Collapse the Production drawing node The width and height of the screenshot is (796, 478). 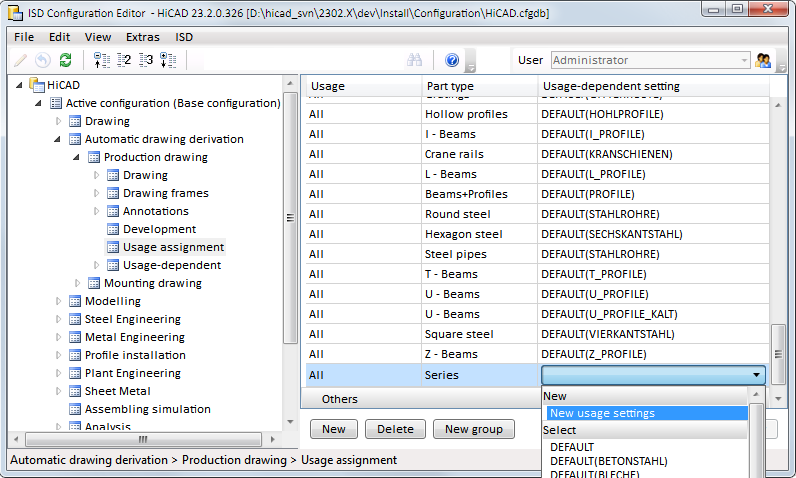pyautogui.click(x=76, y=157)
